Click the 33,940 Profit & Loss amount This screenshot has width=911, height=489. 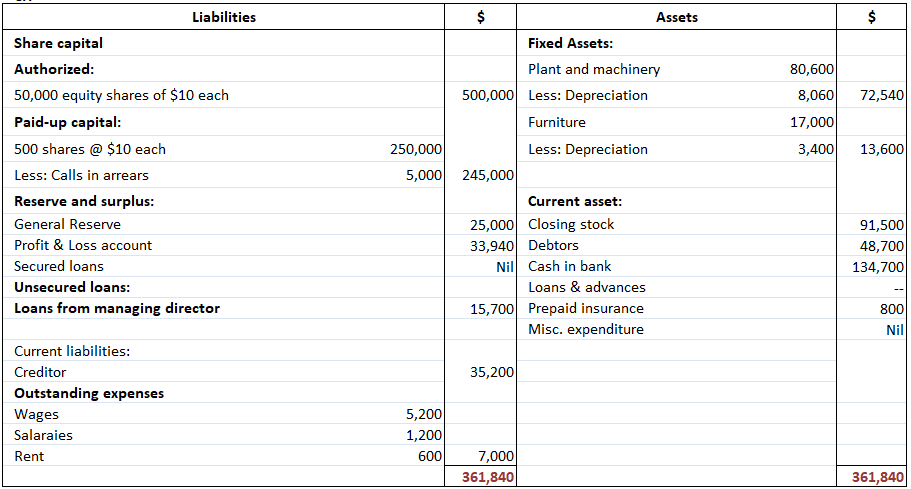491,246
